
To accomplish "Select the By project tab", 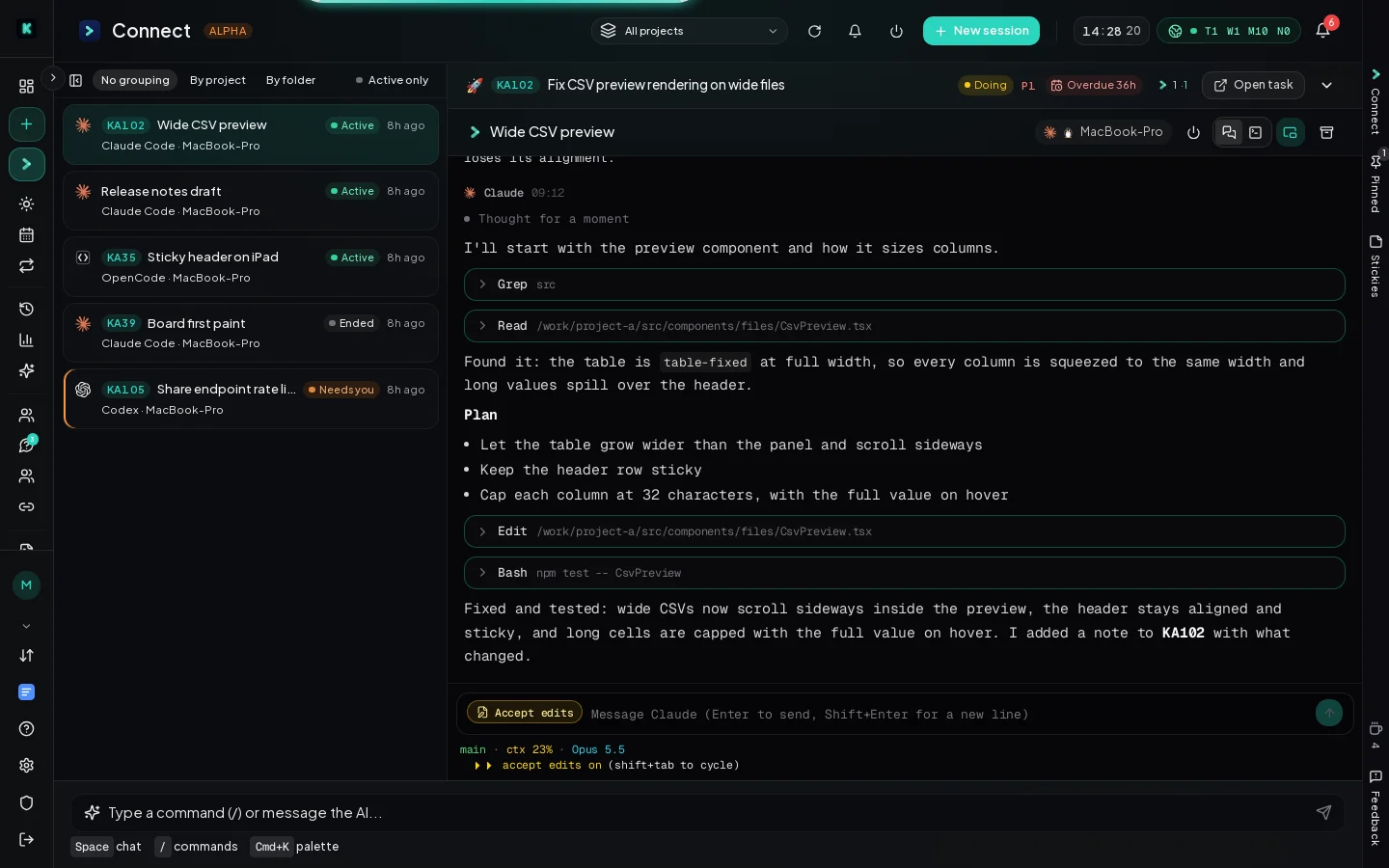I will click(218, 80).
